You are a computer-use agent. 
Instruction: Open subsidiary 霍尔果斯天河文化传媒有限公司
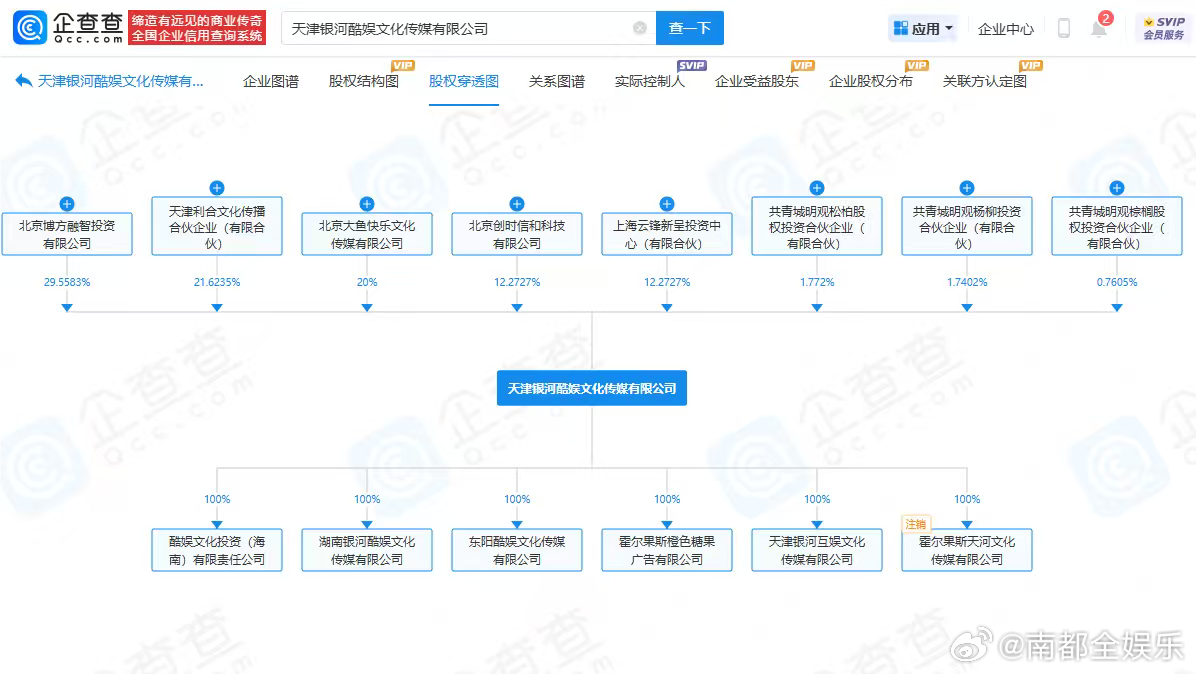click(966, 550)
